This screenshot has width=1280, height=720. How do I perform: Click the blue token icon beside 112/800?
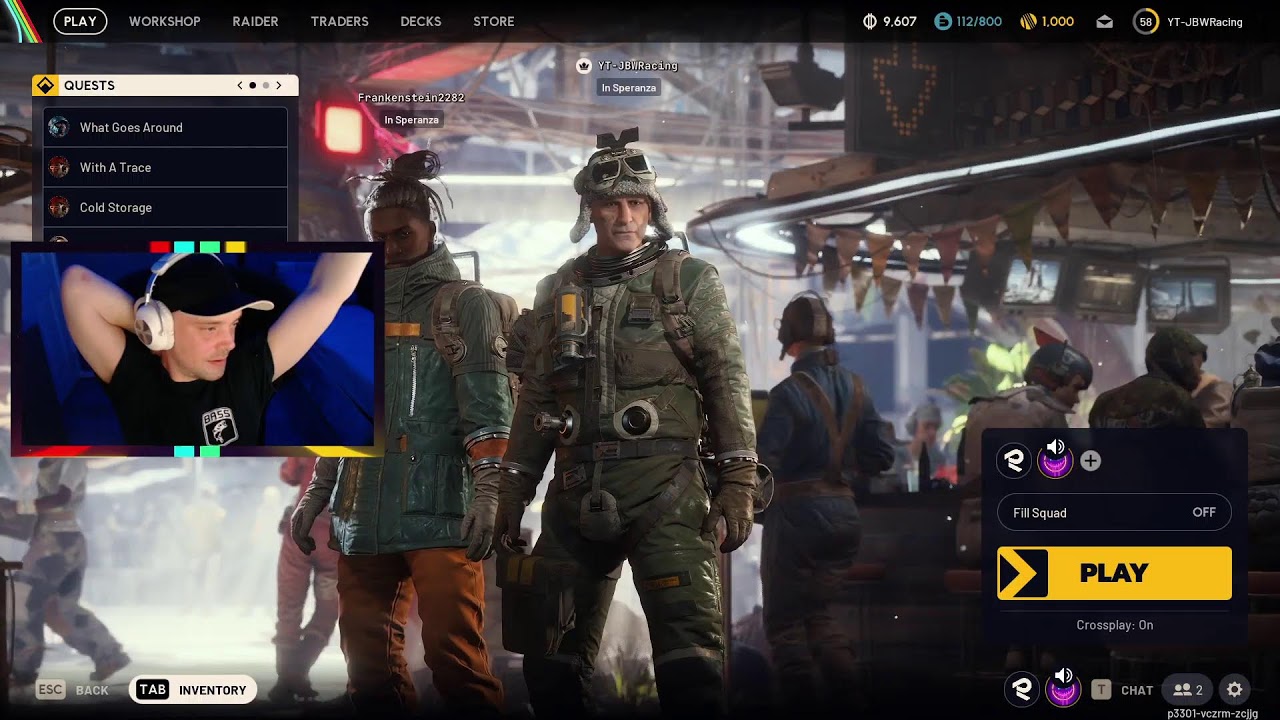pos(942,21)
